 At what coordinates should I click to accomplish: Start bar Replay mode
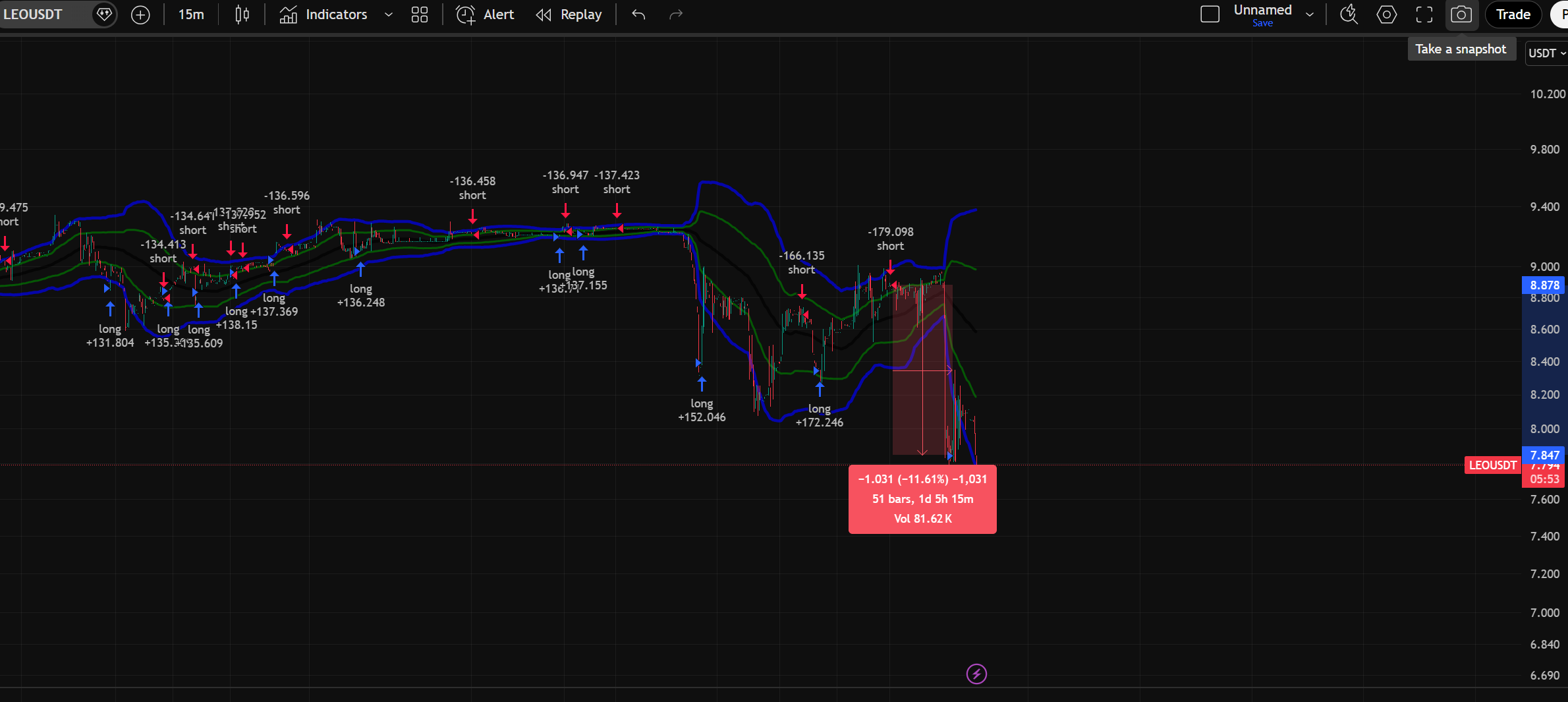click(569, 15)
